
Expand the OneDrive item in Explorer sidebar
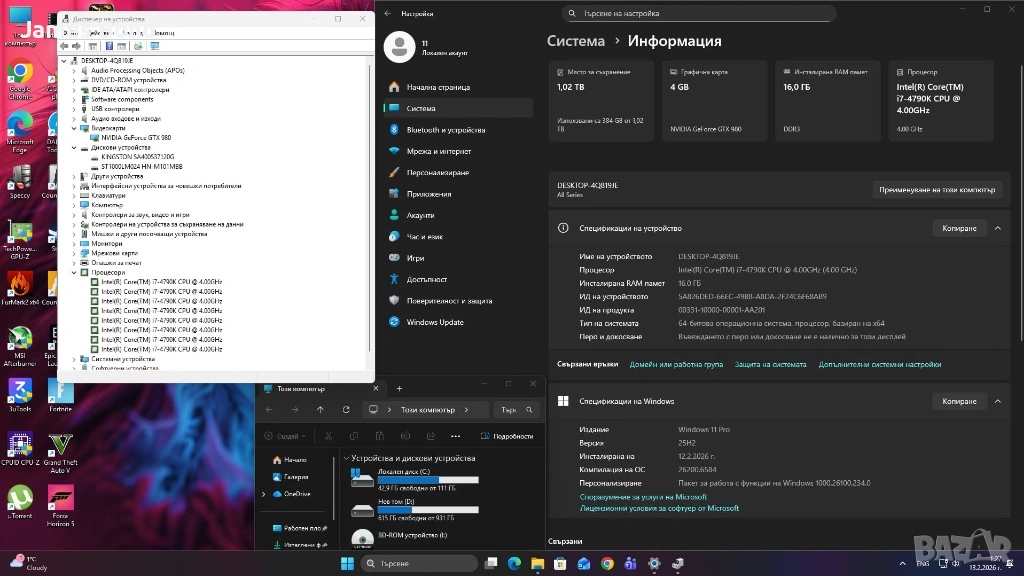click(264, 494)
